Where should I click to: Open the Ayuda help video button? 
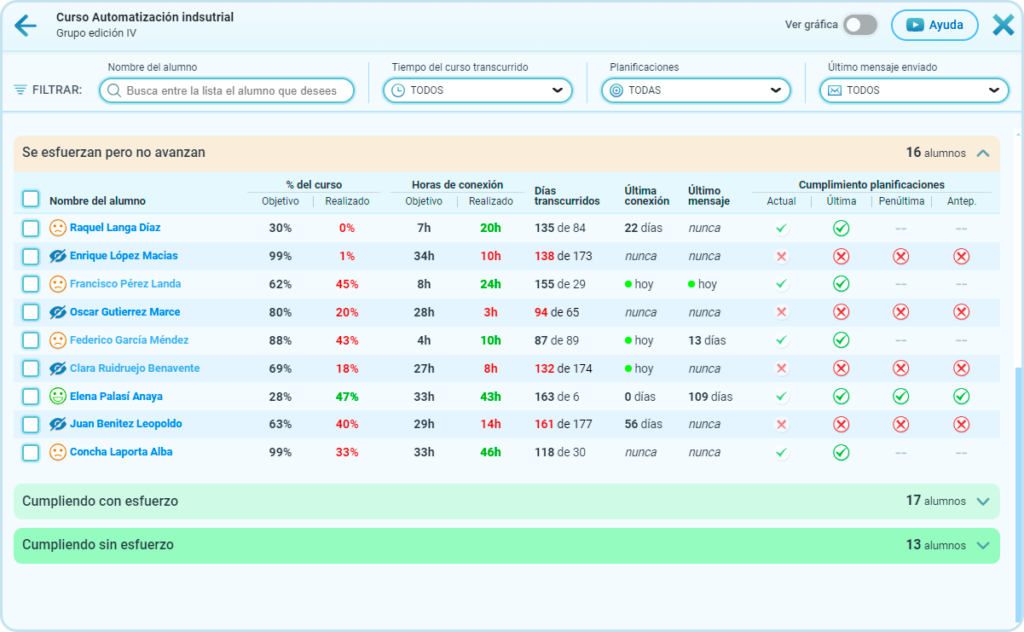click(x=934, y=25)
